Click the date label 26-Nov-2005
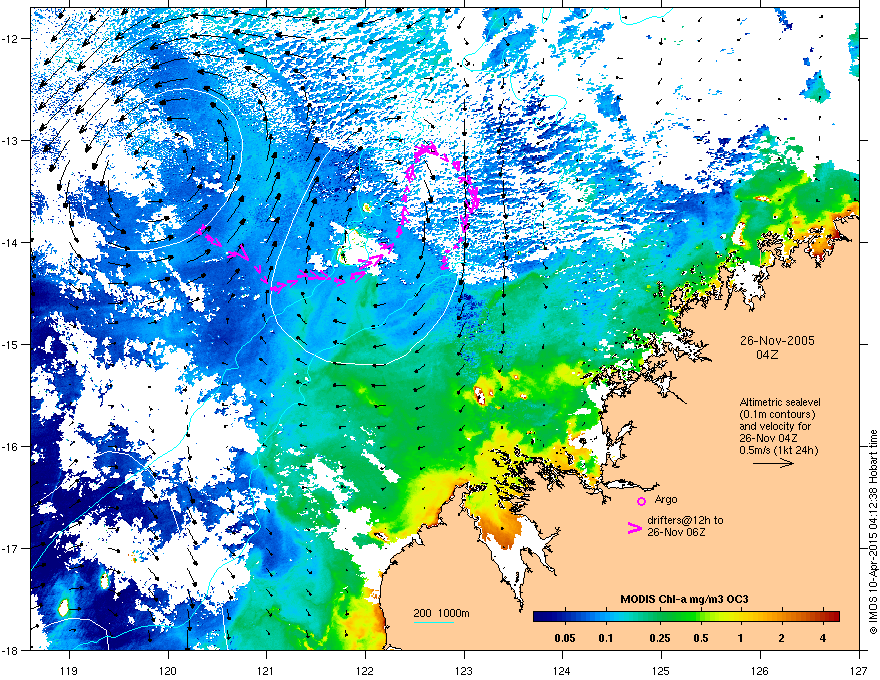This screenshot has height=680, width=880. (x=777, y=341)
